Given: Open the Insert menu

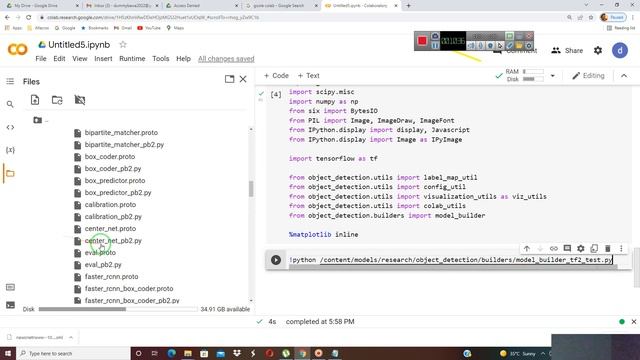Looking at the screenshot, I should [x=103, y=59].
